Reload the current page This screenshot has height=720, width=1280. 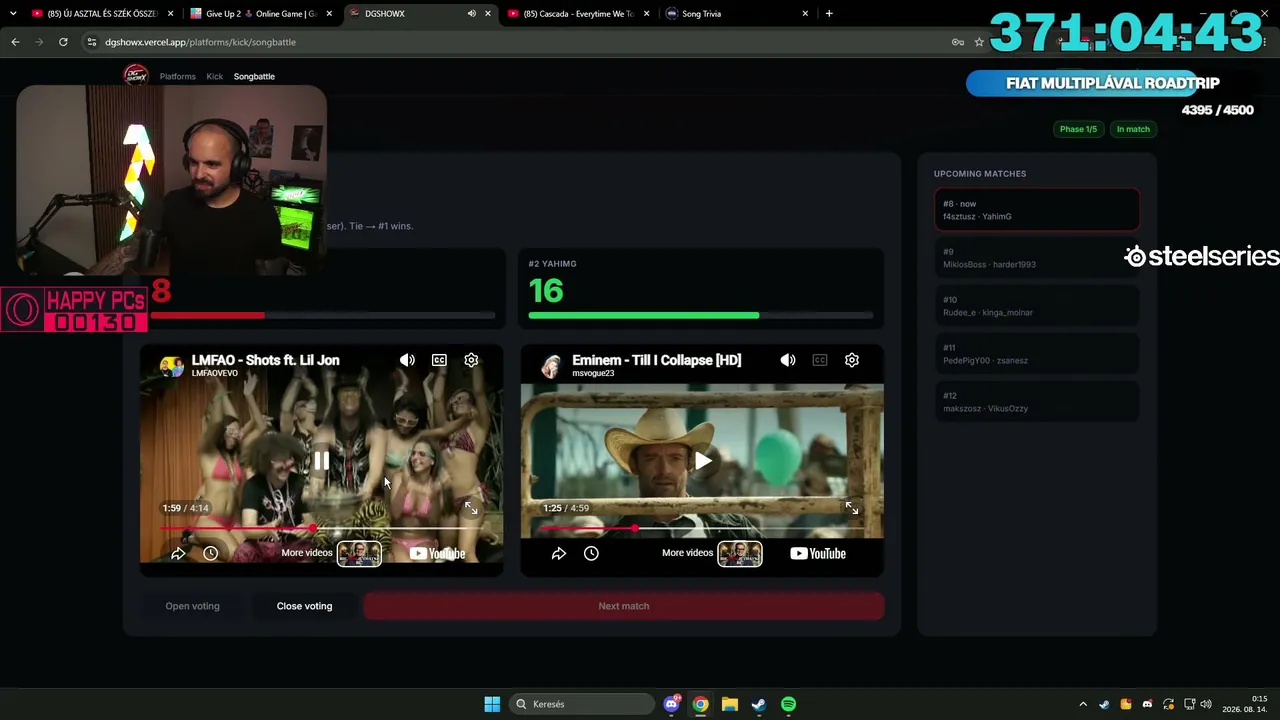click(63, 42)
